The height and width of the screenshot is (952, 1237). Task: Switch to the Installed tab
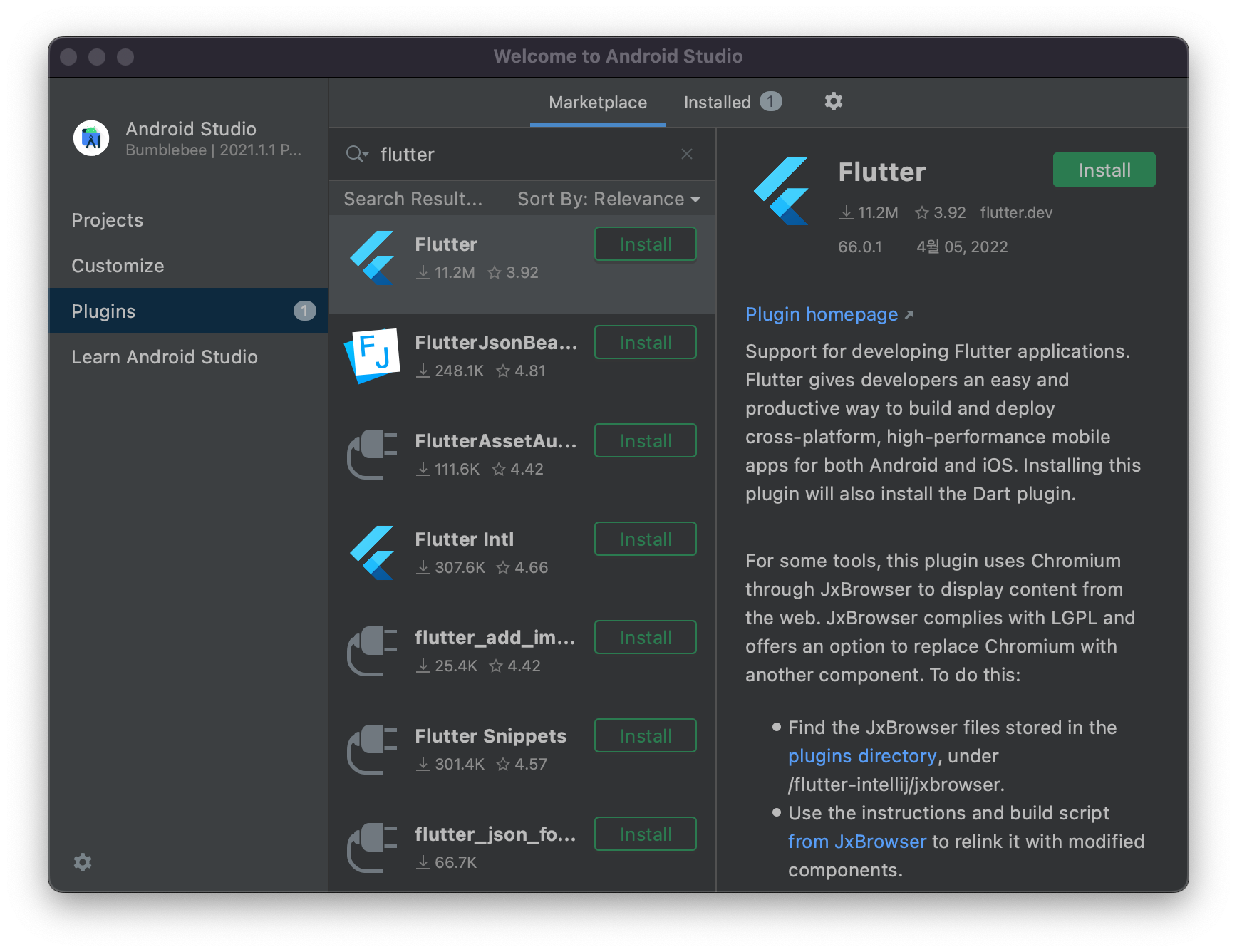718,103
